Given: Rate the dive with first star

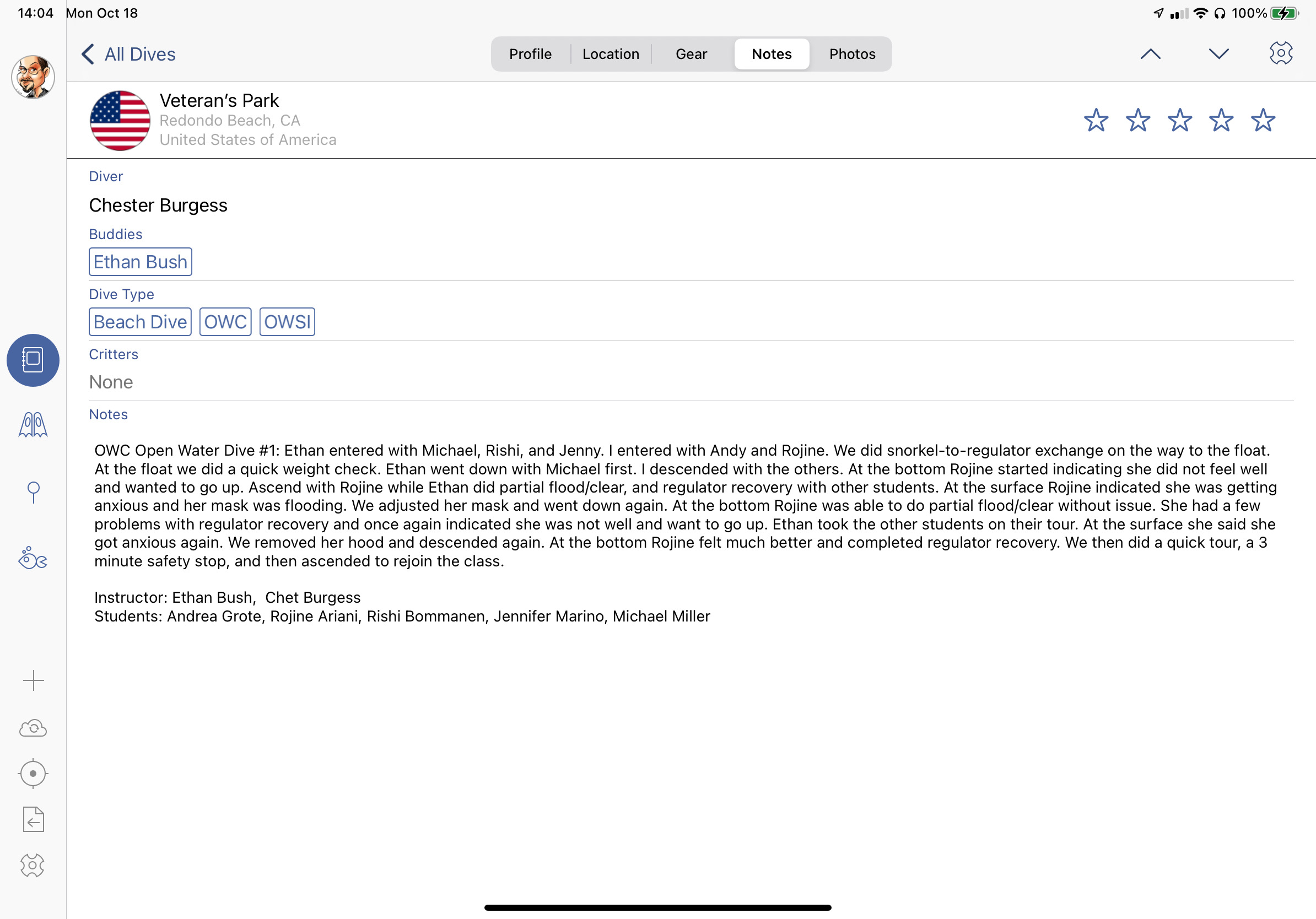Looking at the screenshot, I should (1096, 120).
